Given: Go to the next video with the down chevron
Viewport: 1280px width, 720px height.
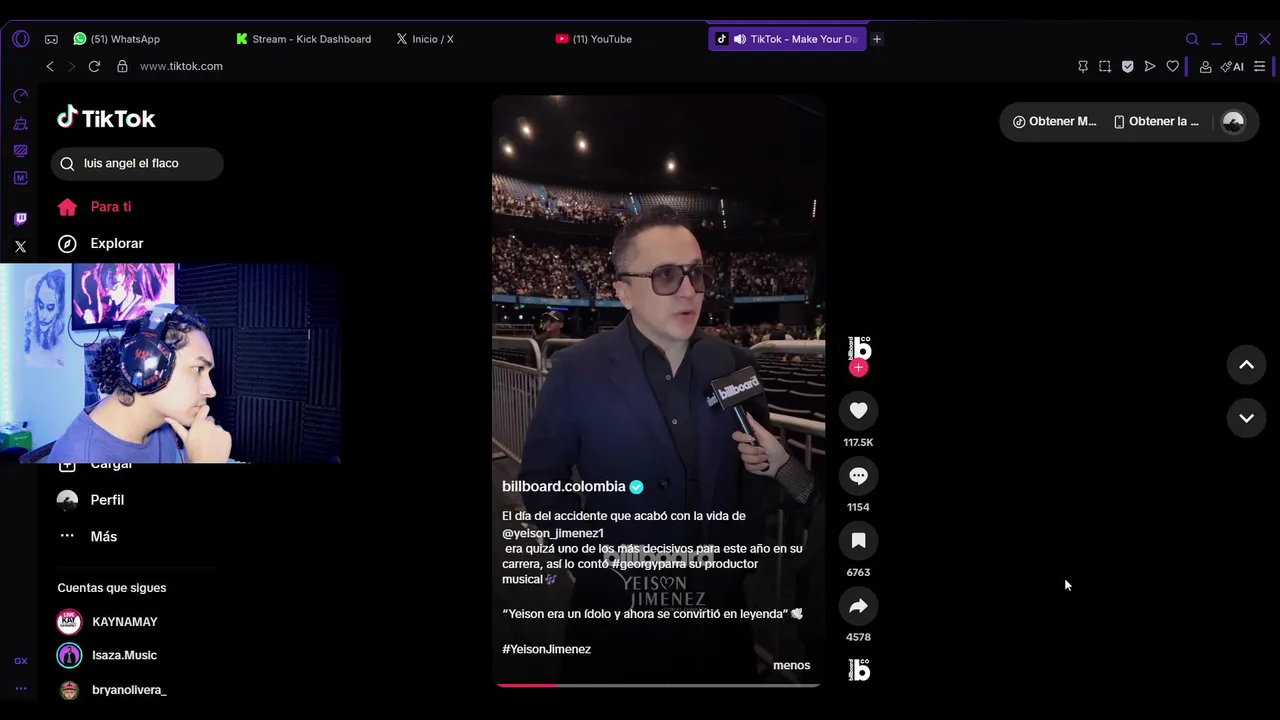Looking at the screenshot, I should [x=1246, y=418].
